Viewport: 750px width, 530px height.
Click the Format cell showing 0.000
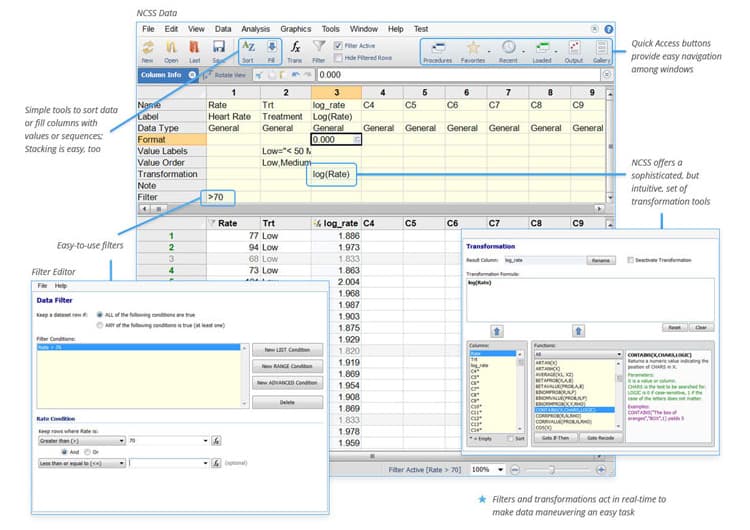click(336, 139)
